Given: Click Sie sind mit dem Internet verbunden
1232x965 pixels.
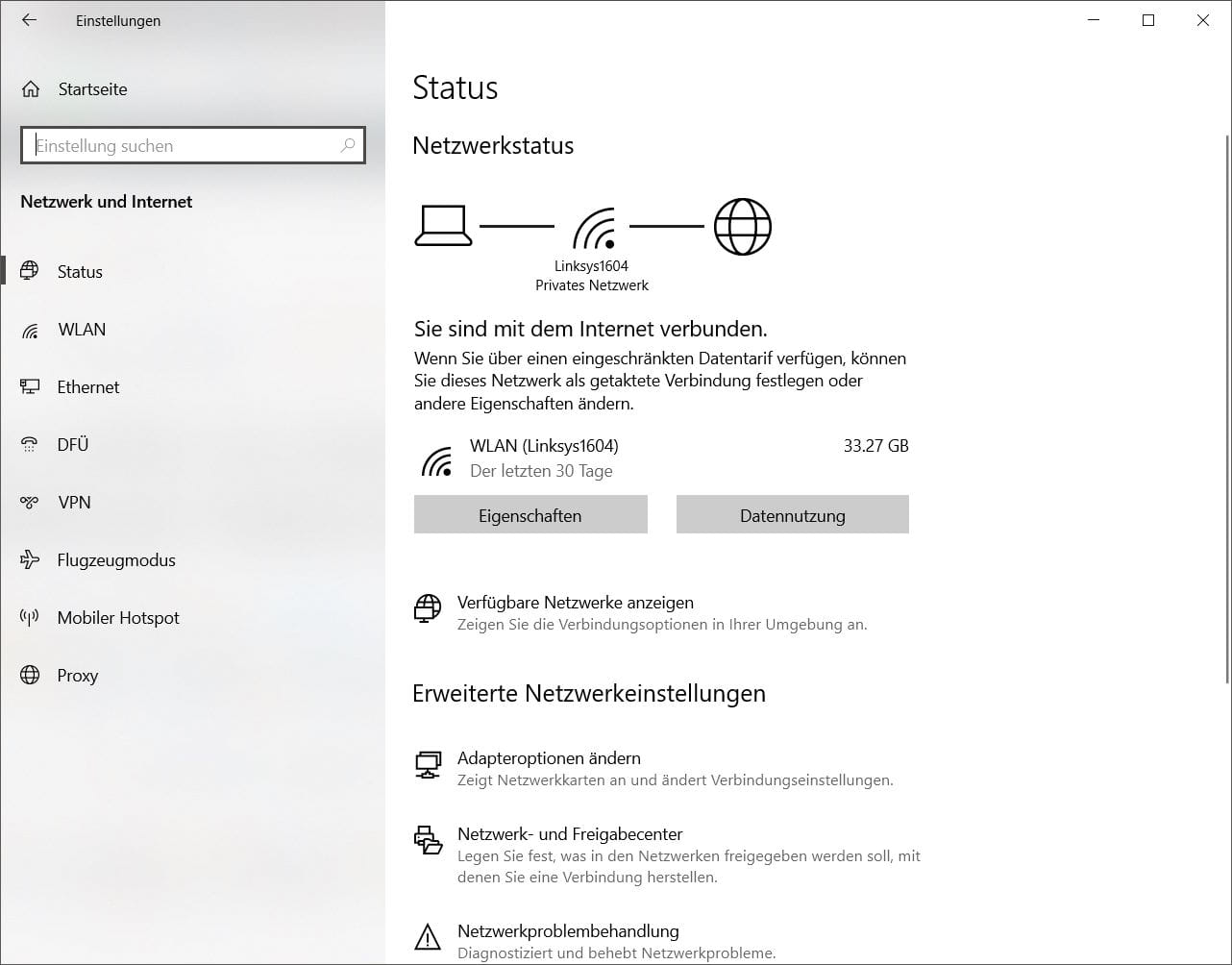Looking at the screenshot, I should (591, 329).
